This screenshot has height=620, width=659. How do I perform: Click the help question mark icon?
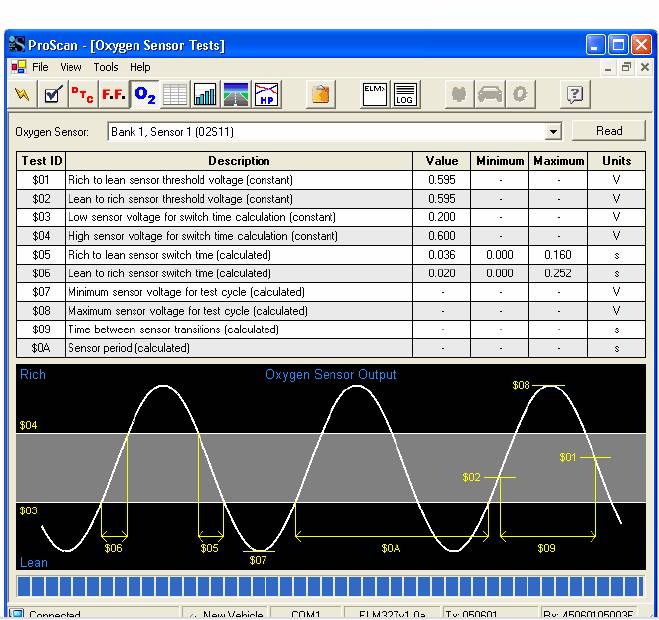(575, 95)
